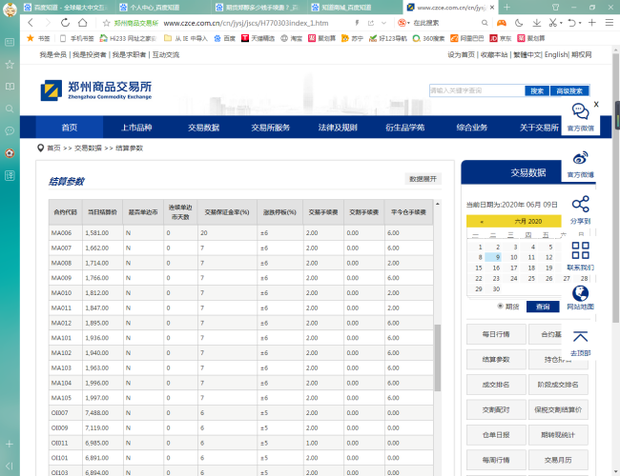Viewport: 620px width, 476px height.
Task: Close the floating sidebar with X
Action: point(596,104)
